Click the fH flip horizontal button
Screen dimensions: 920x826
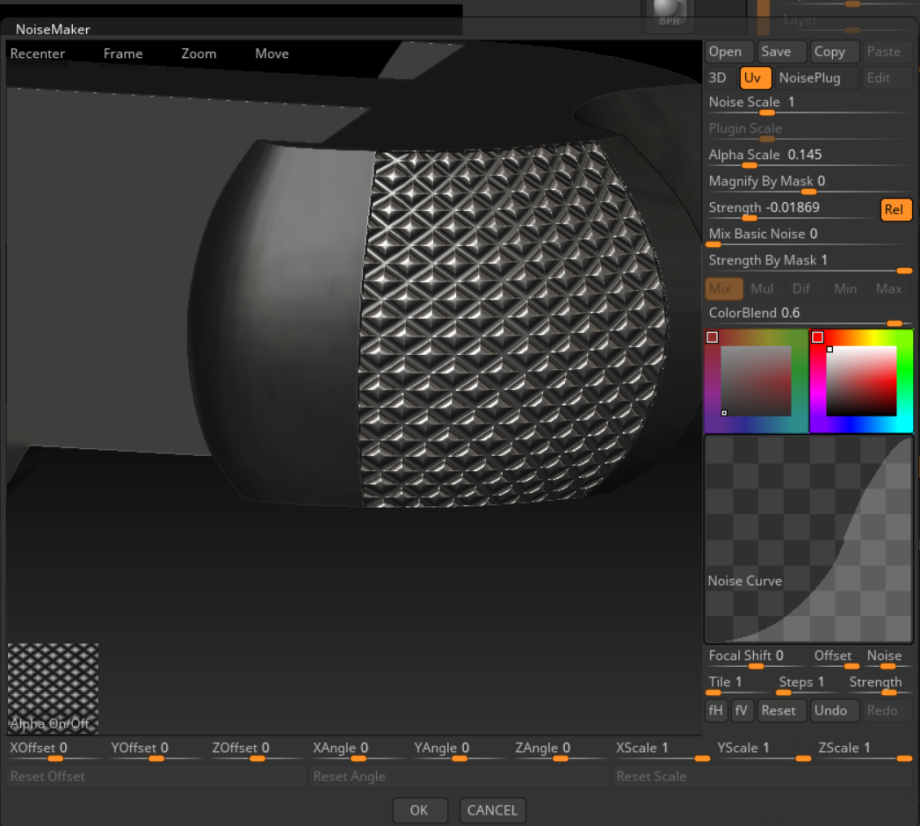coord(716,710)
